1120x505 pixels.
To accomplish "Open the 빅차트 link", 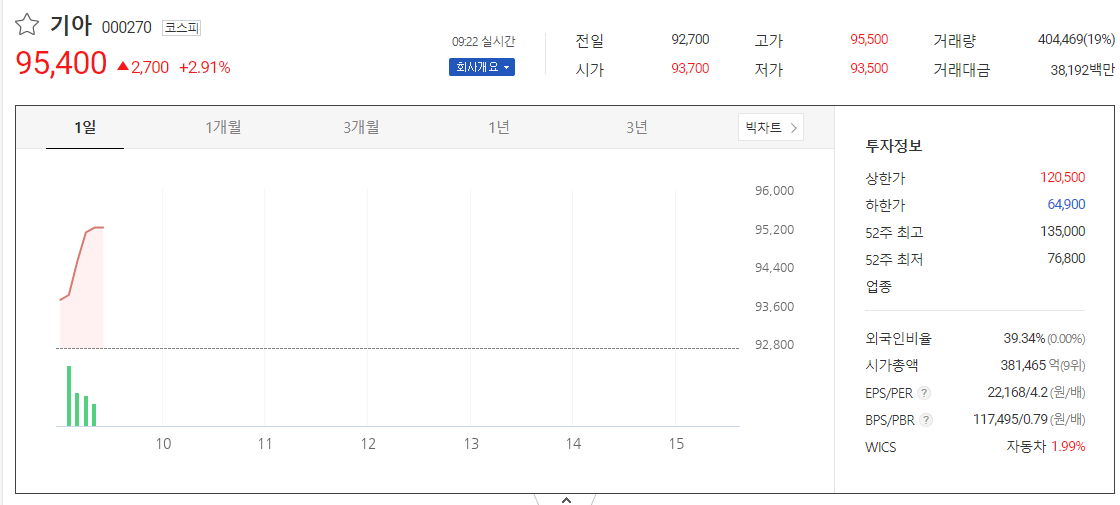I will [771, 128].
